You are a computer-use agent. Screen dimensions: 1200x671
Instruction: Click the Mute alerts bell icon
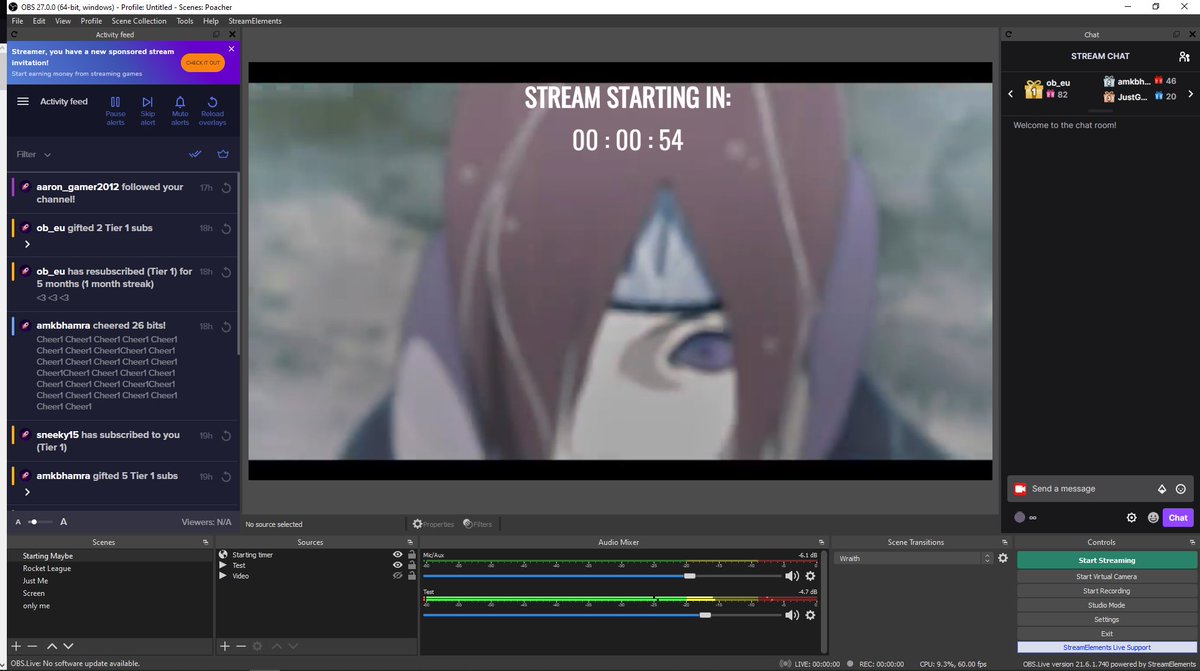[x=180, y=102]
